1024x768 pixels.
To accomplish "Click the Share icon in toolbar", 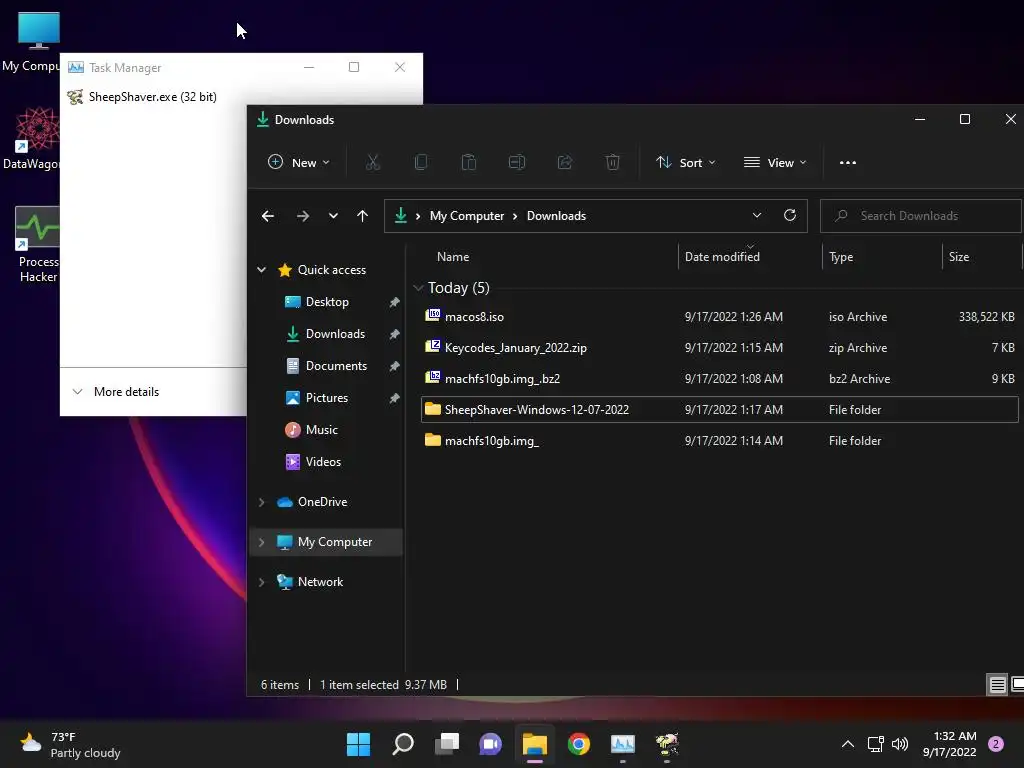I will pyautogui.click(x=565, y=162).
